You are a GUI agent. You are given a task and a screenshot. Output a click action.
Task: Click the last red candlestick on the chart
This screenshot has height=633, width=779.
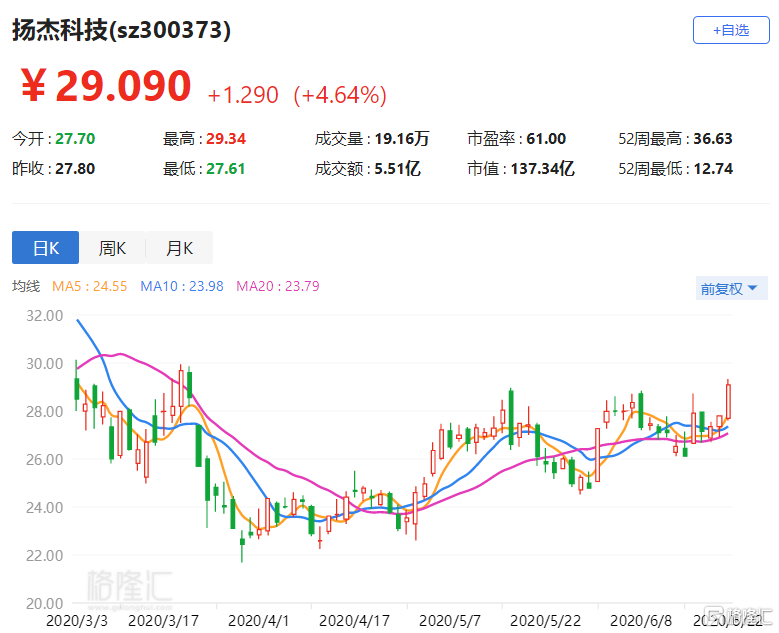coord(728,401)
